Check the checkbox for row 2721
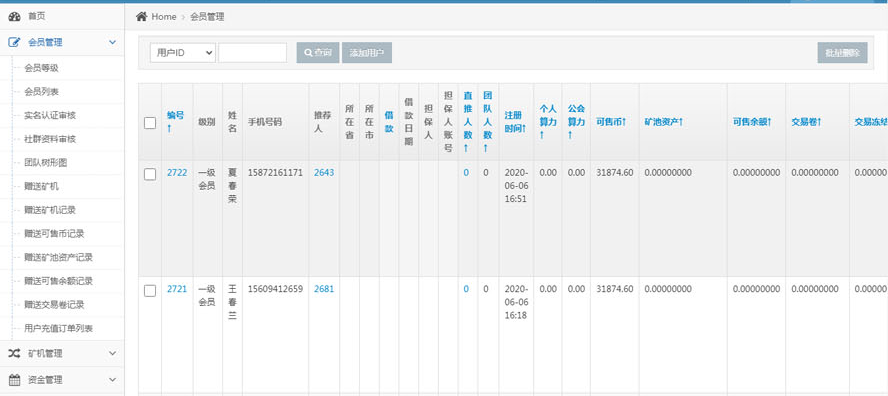 (150, 291)
